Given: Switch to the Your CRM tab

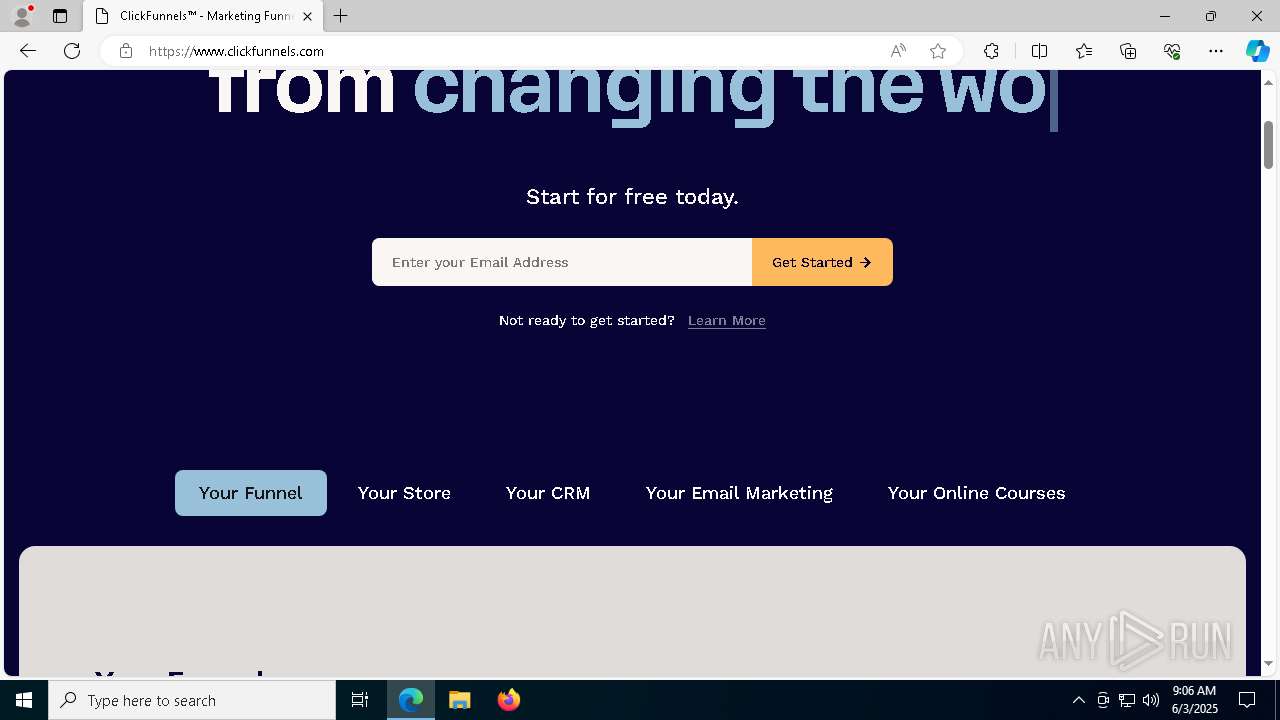Looking at the screenshot, I should click(x=548, y=493).
